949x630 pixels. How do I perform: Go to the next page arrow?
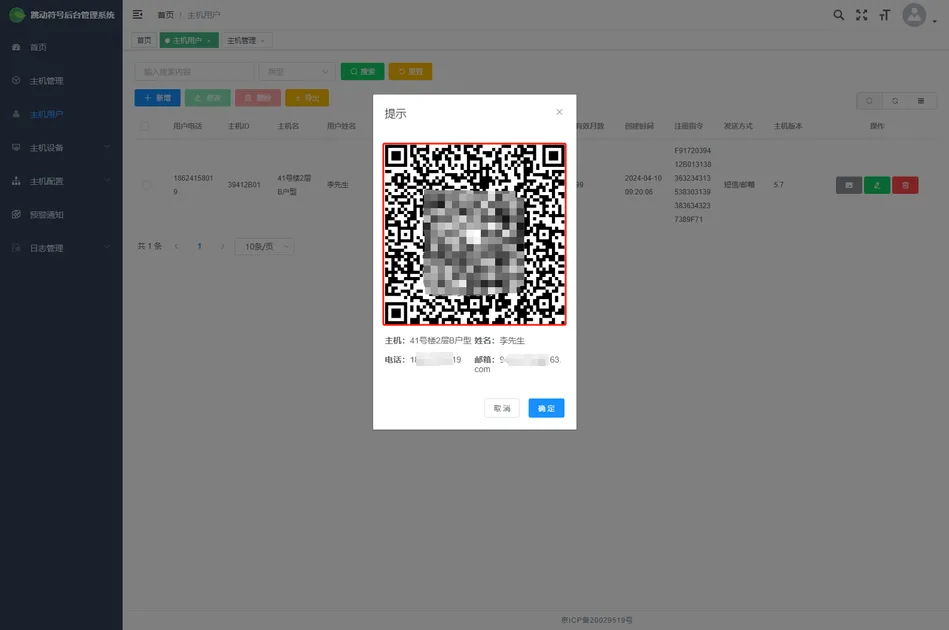(x=222, y=246)
